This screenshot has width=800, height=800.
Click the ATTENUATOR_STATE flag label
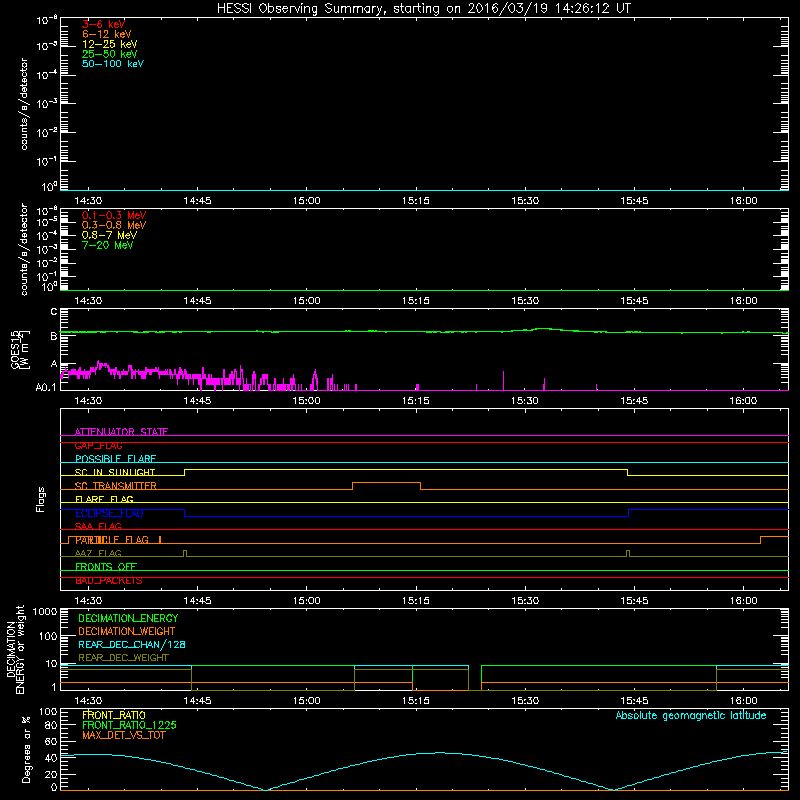coord(121,432)
